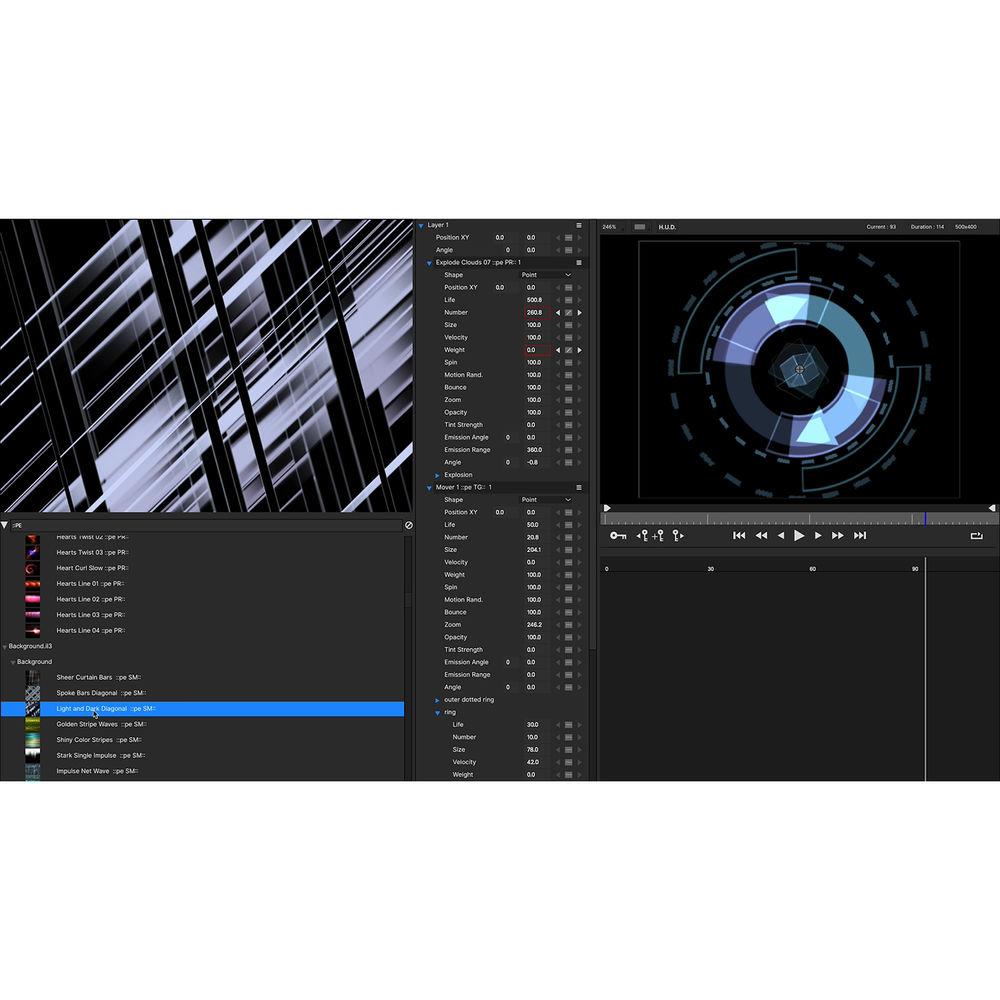Open the options menu for Mover 1
The image size is (1000, 1000).
(578, 487)
